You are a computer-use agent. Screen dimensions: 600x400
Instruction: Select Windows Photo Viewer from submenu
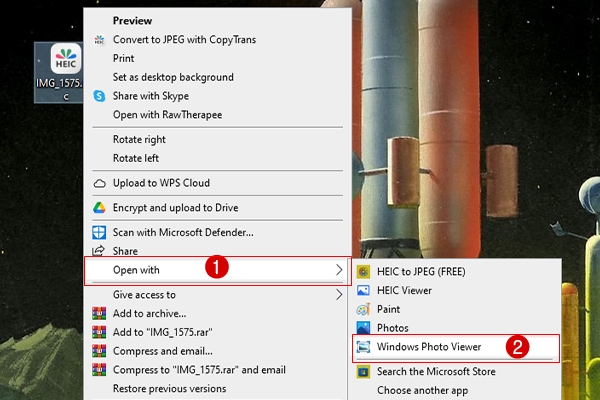click(x=429, y=347)
